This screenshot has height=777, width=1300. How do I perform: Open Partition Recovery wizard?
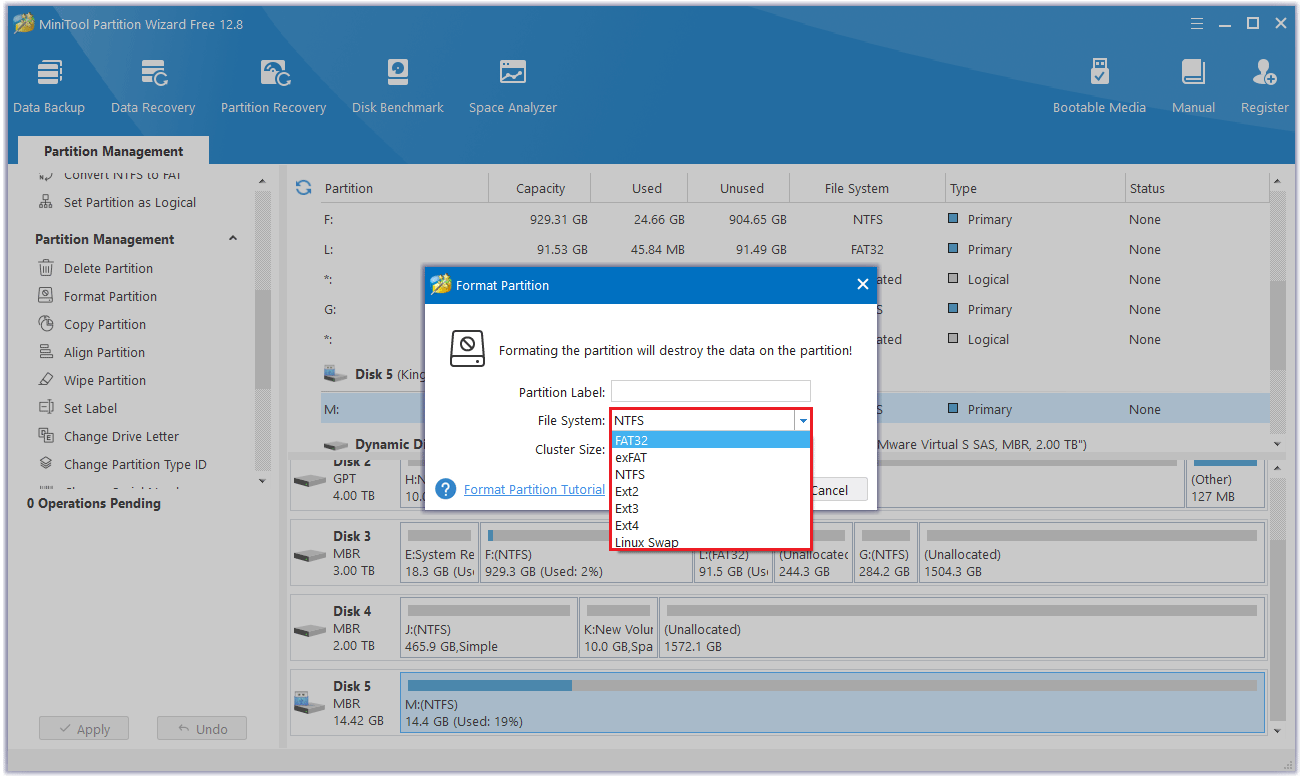click(273, 86)
